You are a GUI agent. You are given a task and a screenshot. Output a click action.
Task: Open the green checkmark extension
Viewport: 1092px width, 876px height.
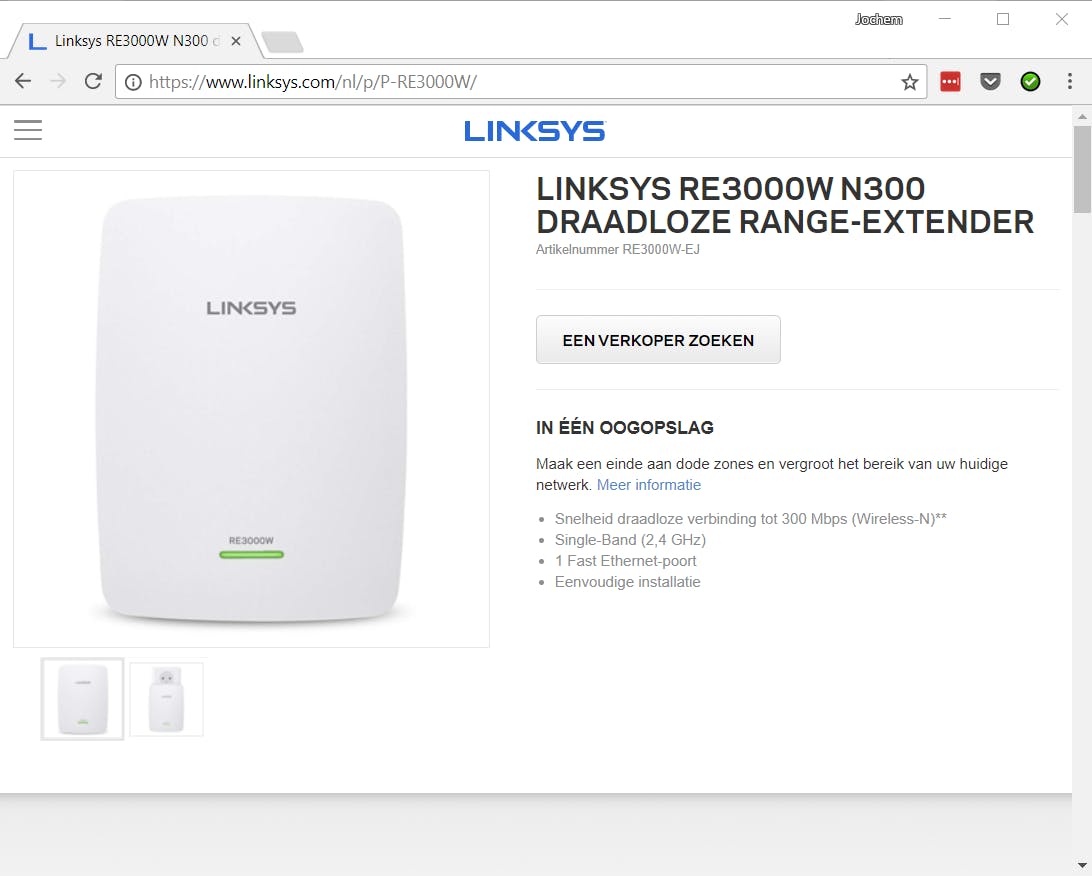[x=1030, y=81]
